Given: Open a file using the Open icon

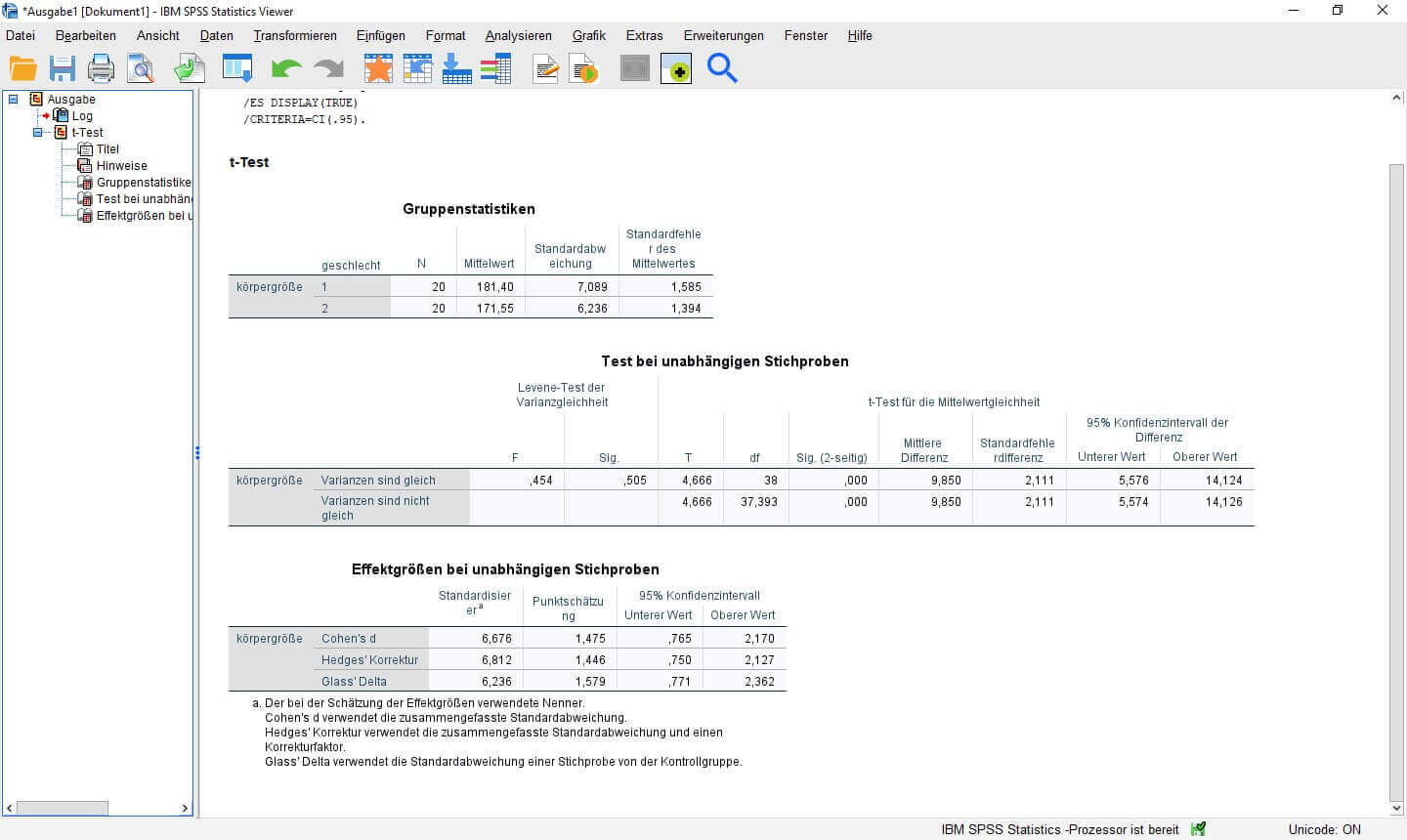Looking at the screenshot, I should [25, 67].
